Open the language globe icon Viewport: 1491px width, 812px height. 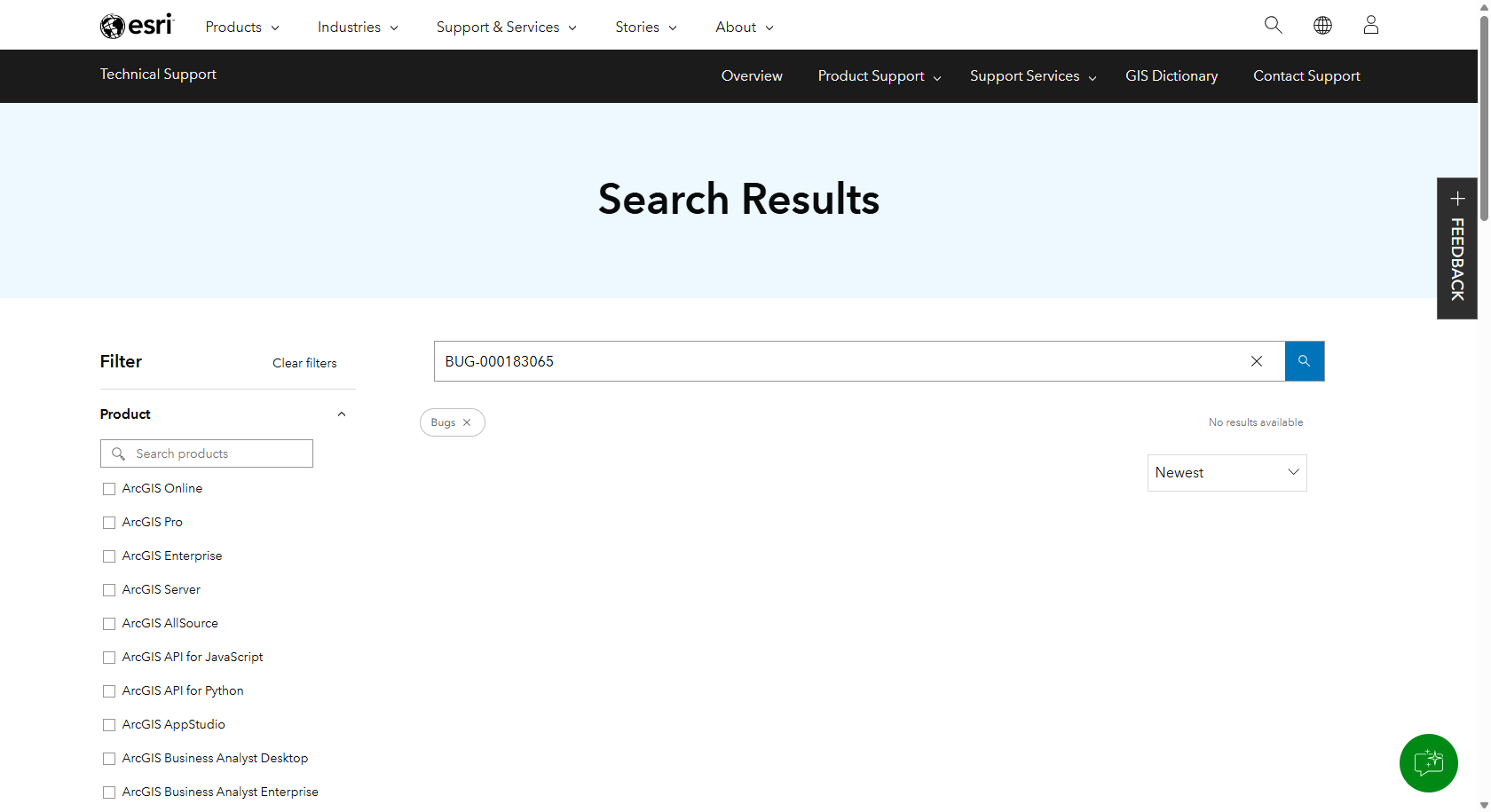point(1322,25)
